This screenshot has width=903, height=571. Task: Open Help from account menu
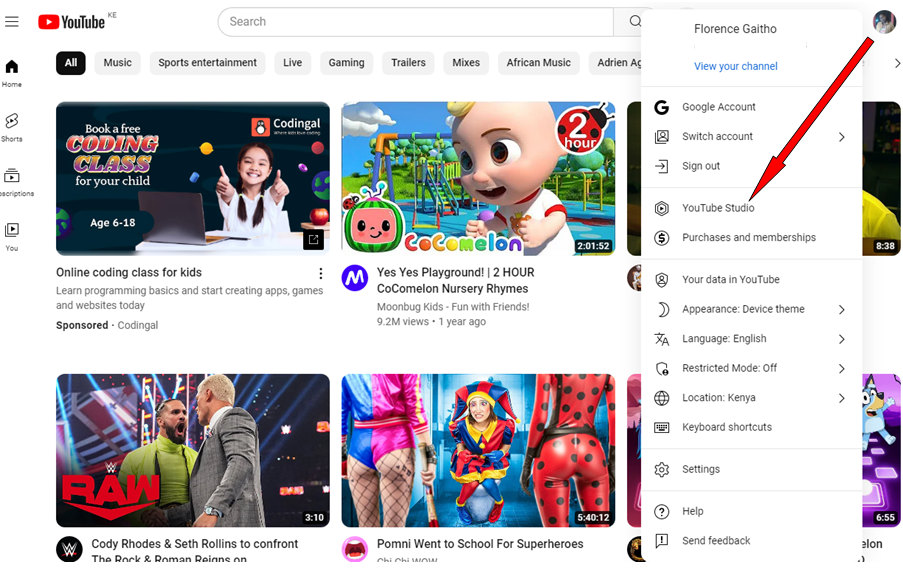coord(752,511)
